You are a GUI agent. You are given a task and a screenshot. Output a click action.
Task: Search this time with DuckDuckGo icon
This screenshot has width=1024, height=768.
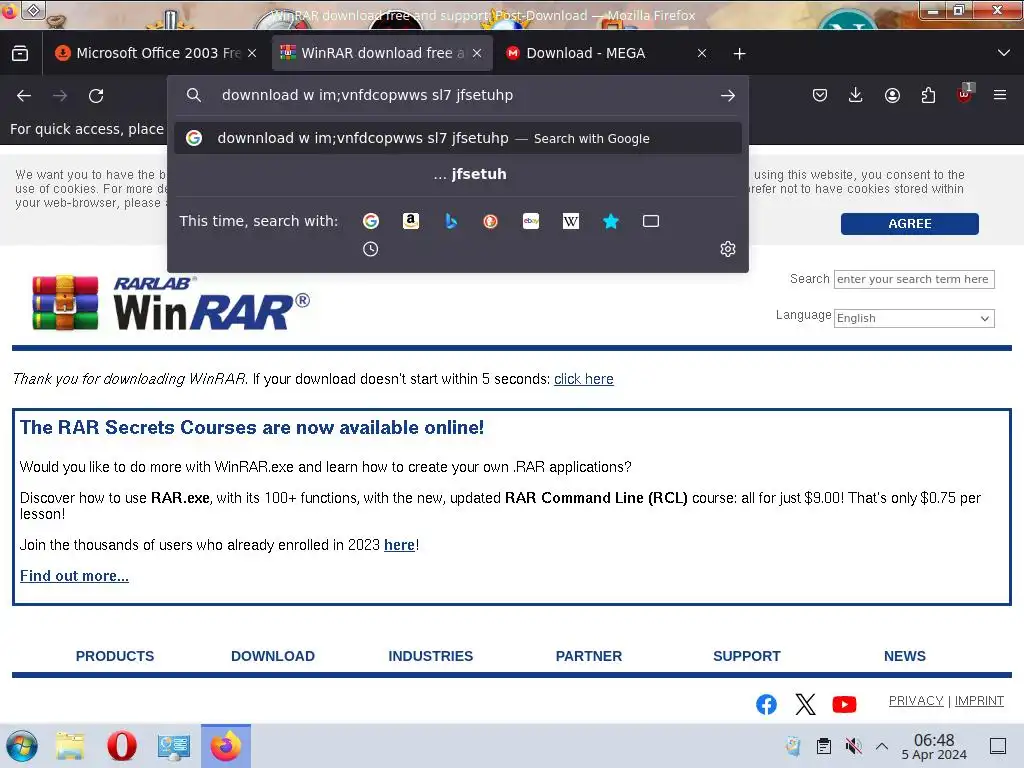pos(490,221)
